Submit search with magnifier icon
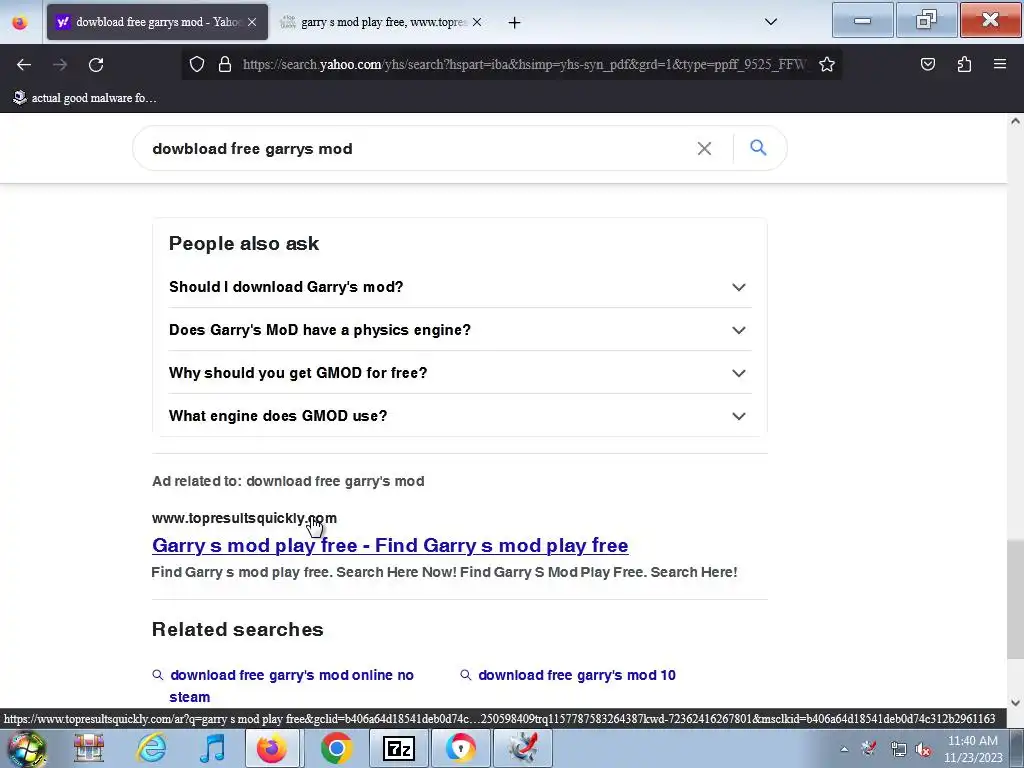 [x=758, y=148]
